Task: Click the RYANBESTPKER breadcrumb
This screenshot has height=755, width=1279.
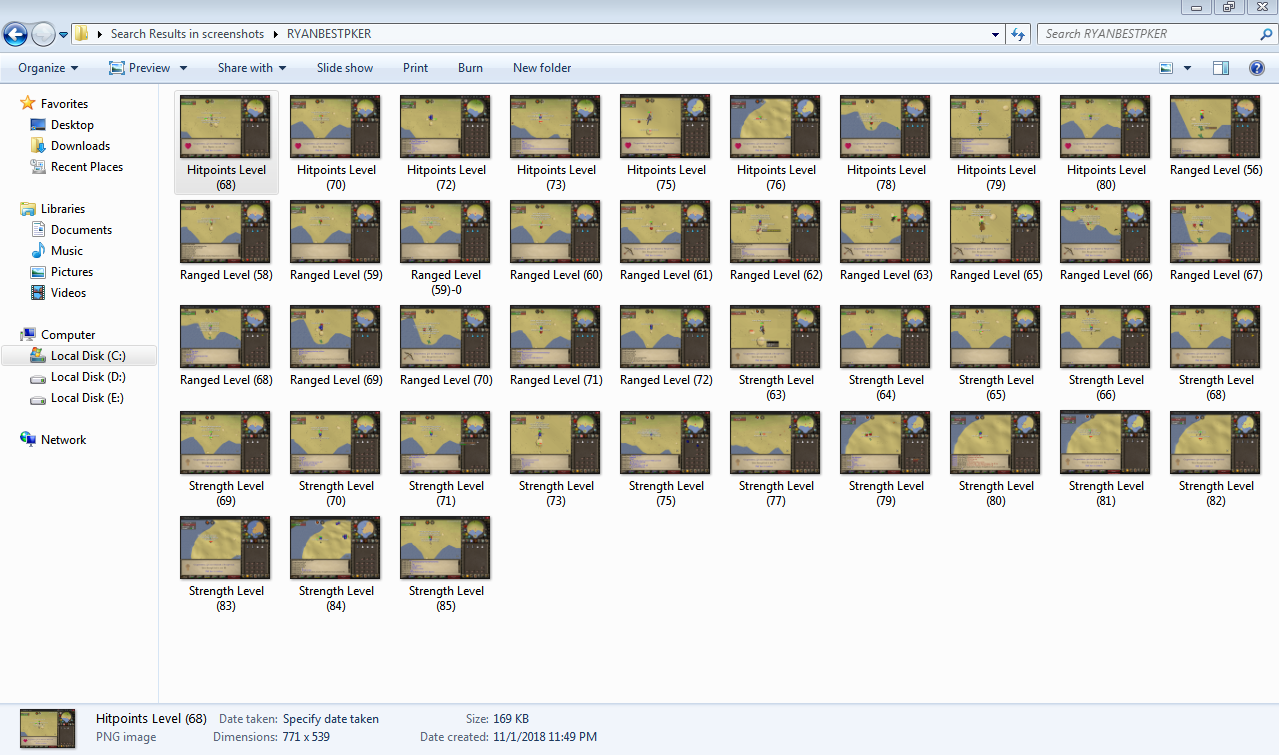Action: point(329,34)
